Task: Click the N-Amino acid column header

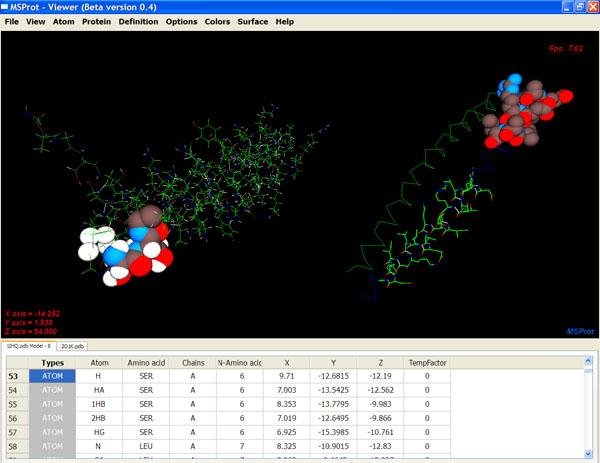Action: tap(240, 363)
